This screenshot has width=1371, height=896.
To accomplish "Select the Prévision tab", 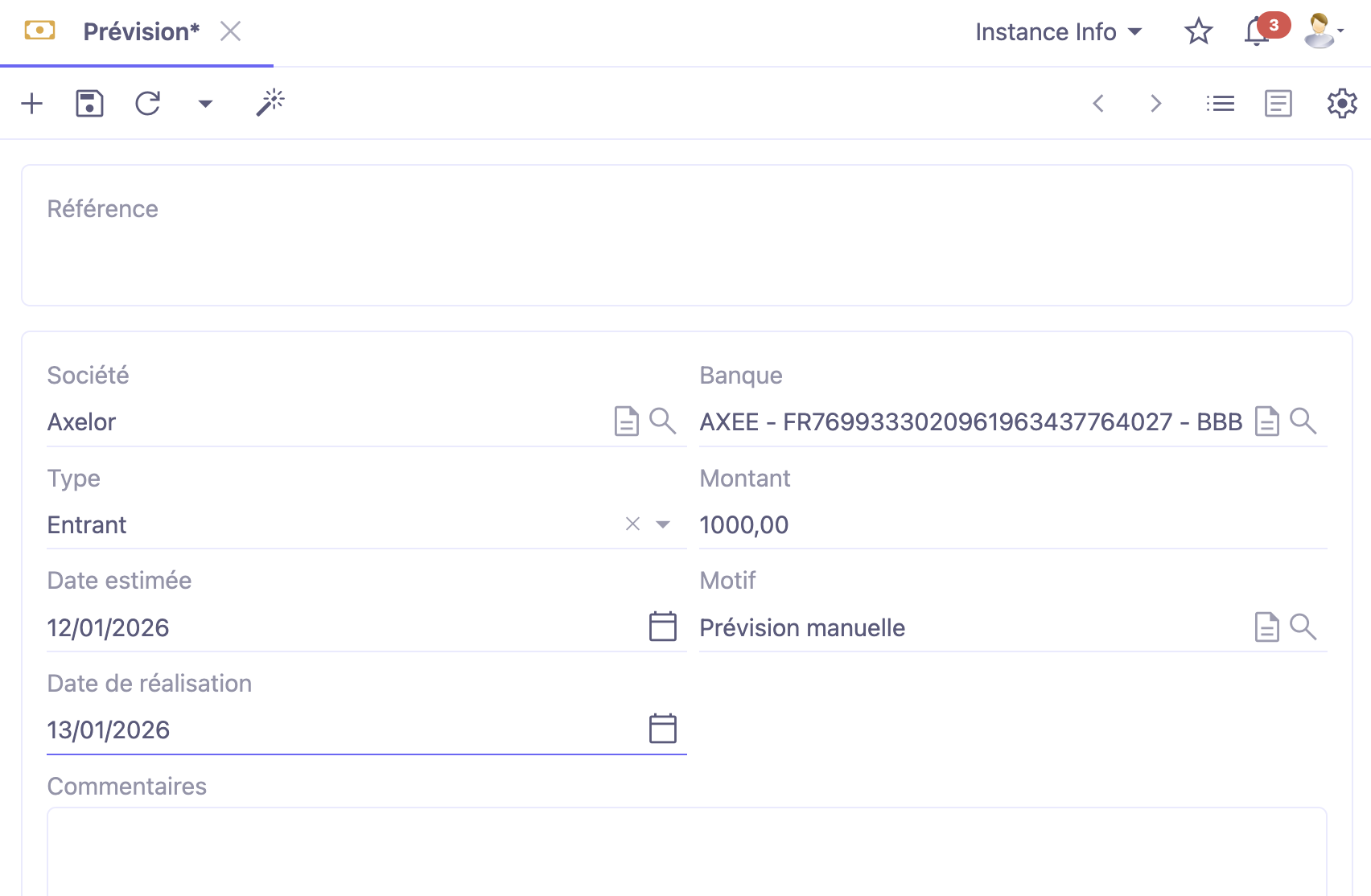I will click(x=140, y=31).
